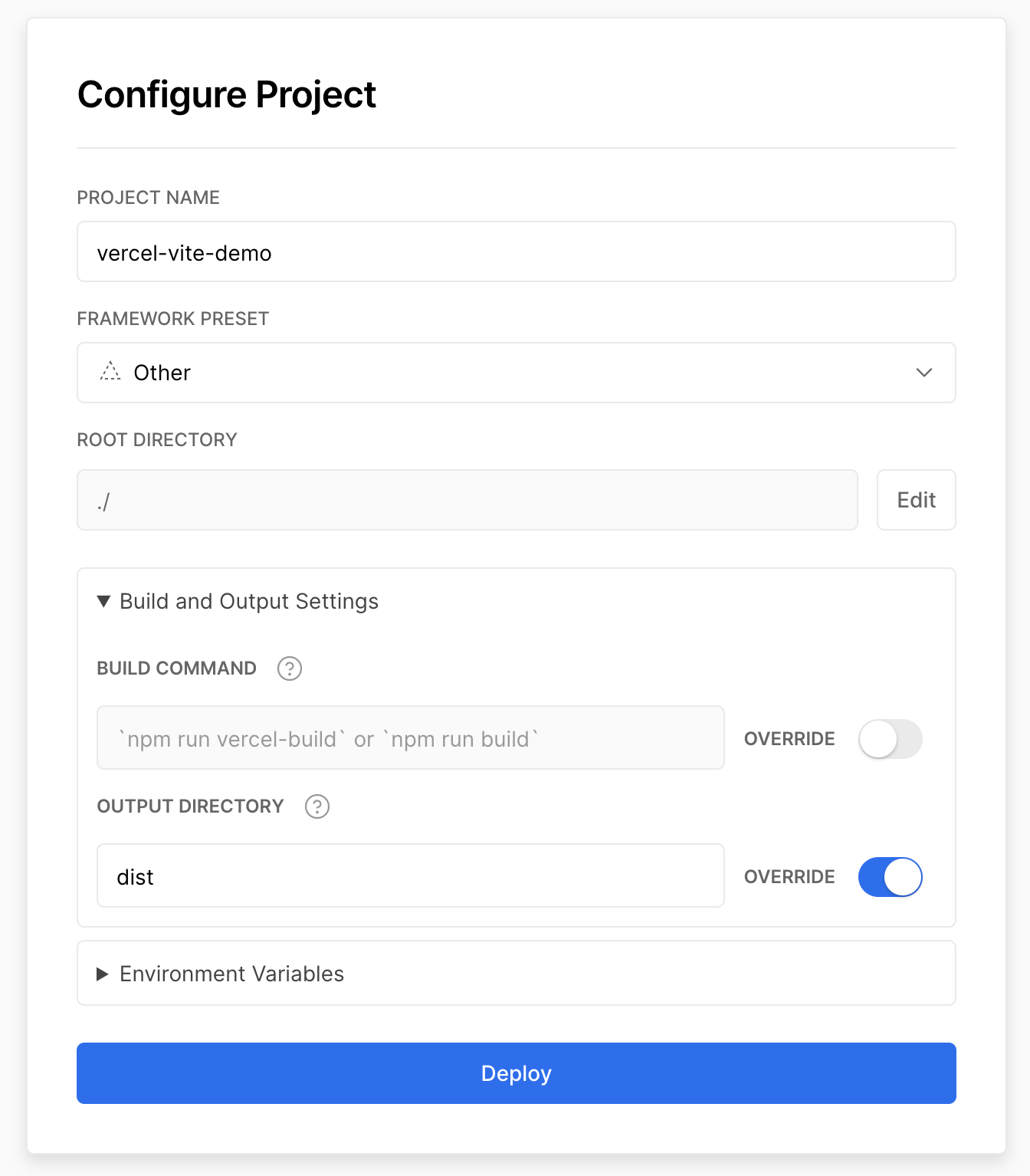Disable the Output Directory override switch
Viewport: 1030px width, 1176px height.
[890, 877]
